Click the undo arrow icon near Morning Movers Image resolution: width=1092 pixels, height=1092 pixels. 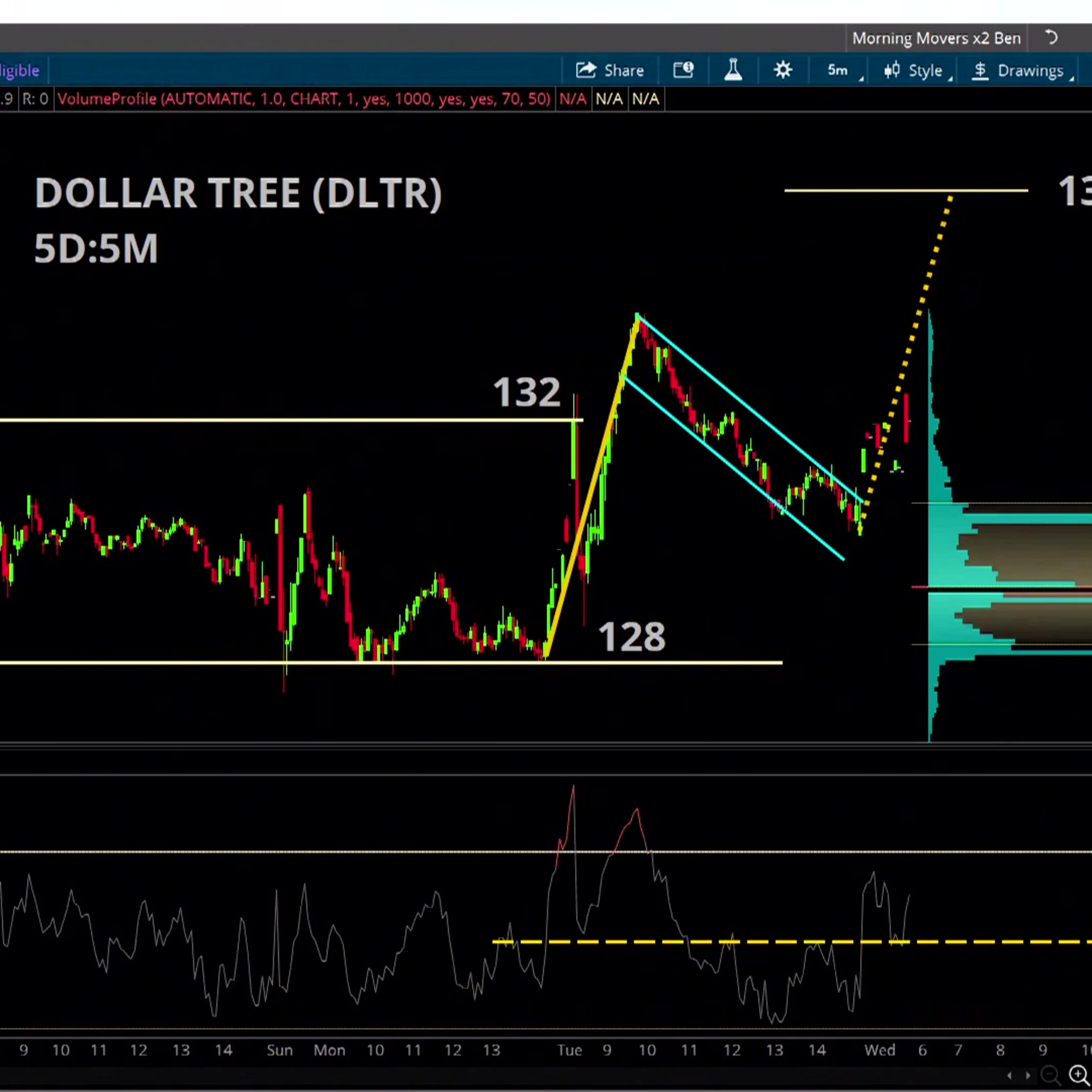(x=1051, y=38)
